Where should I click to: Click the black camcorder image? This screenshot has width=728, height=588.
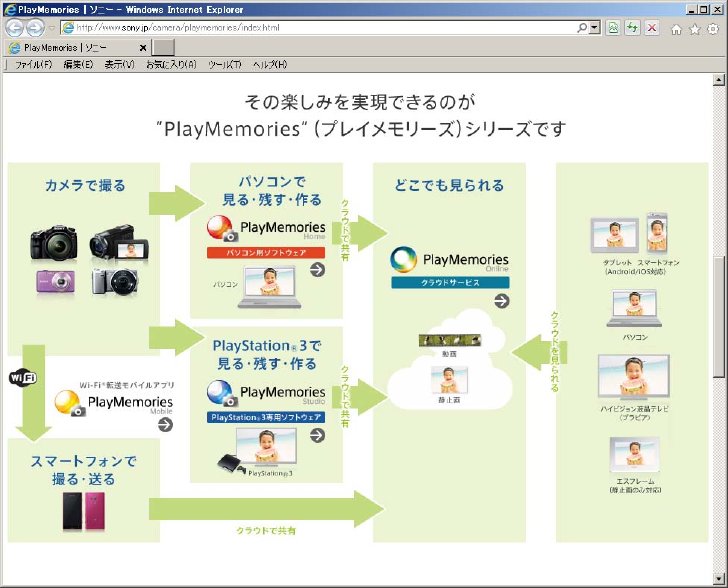119,242
